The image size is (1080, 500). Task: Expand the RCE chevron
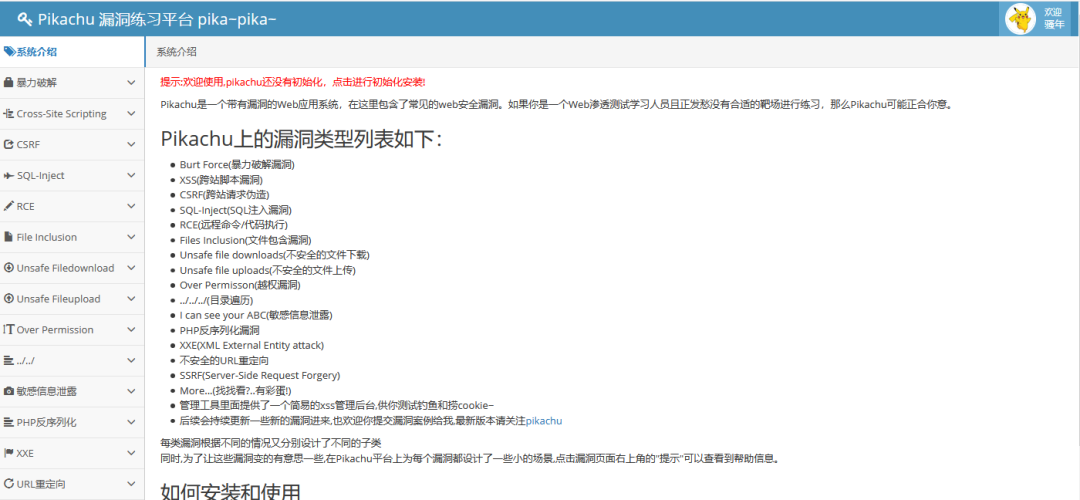tap(132, 206)
